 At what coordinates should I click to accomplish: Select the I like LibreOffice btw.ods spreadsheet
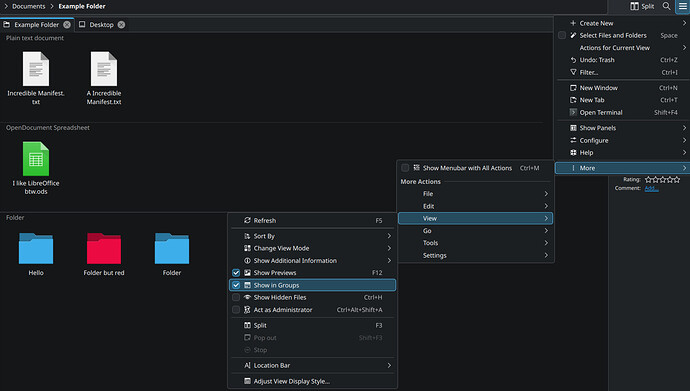click(36, 168)
